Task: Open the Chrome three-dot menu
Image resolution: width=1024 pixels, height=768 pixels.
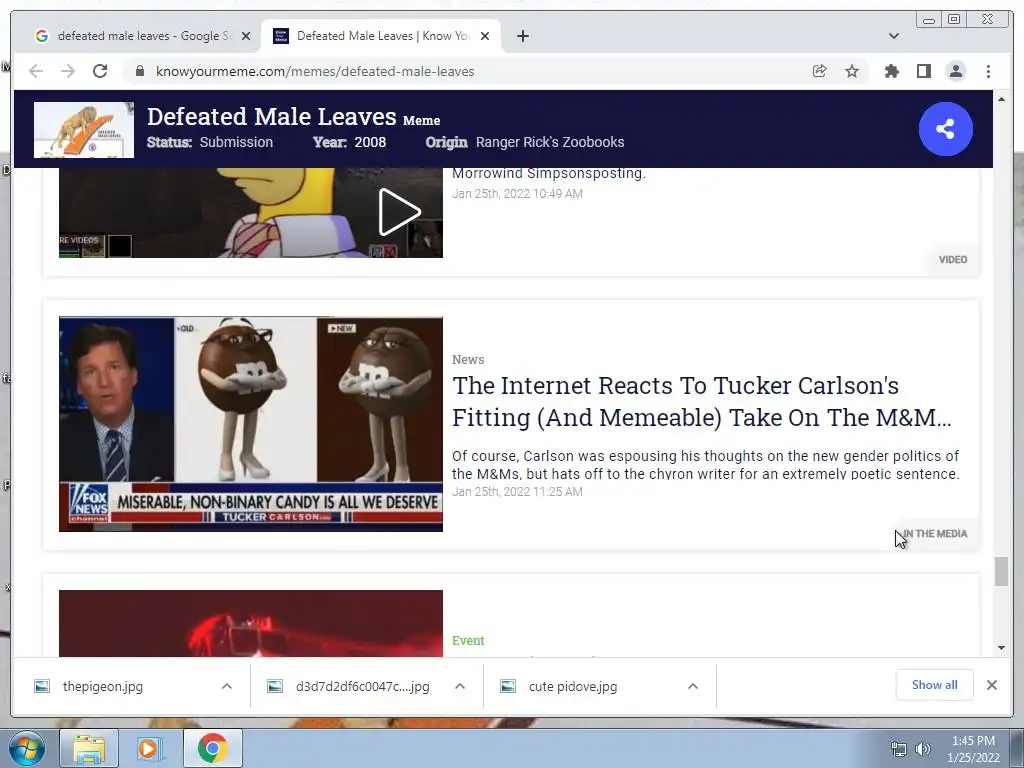Action: pos(988,71)
